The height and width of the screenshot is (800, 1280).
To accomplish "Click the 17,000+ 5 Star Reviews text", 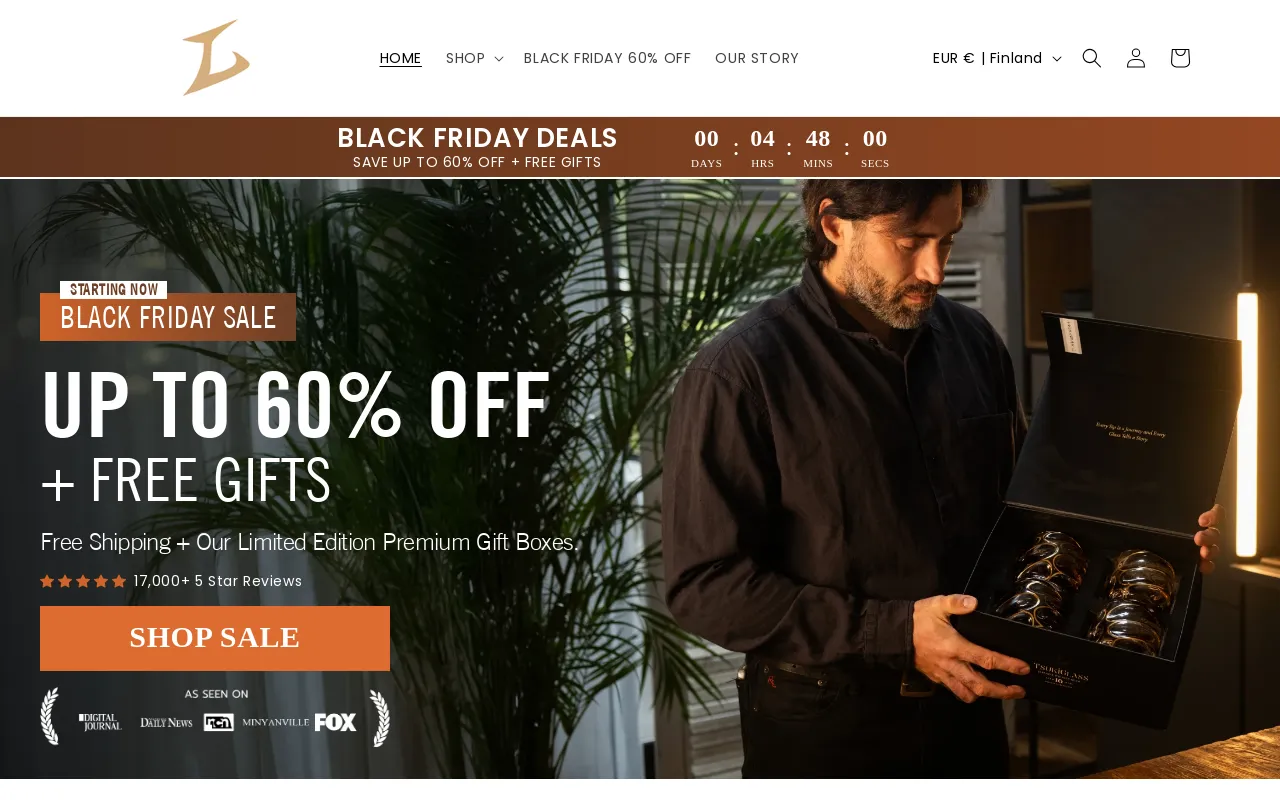I will 218,581.
